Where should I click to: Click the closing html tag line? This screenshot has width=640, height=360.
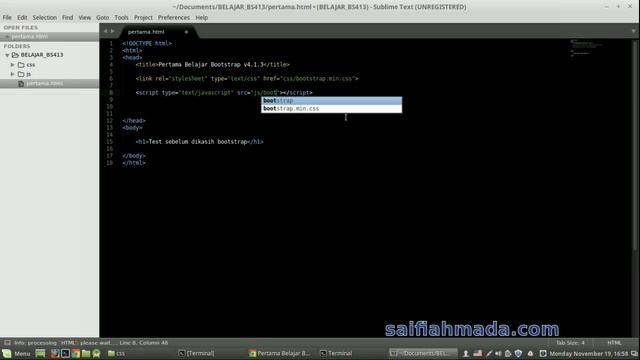pyautogui.click(x=134, y=162)
